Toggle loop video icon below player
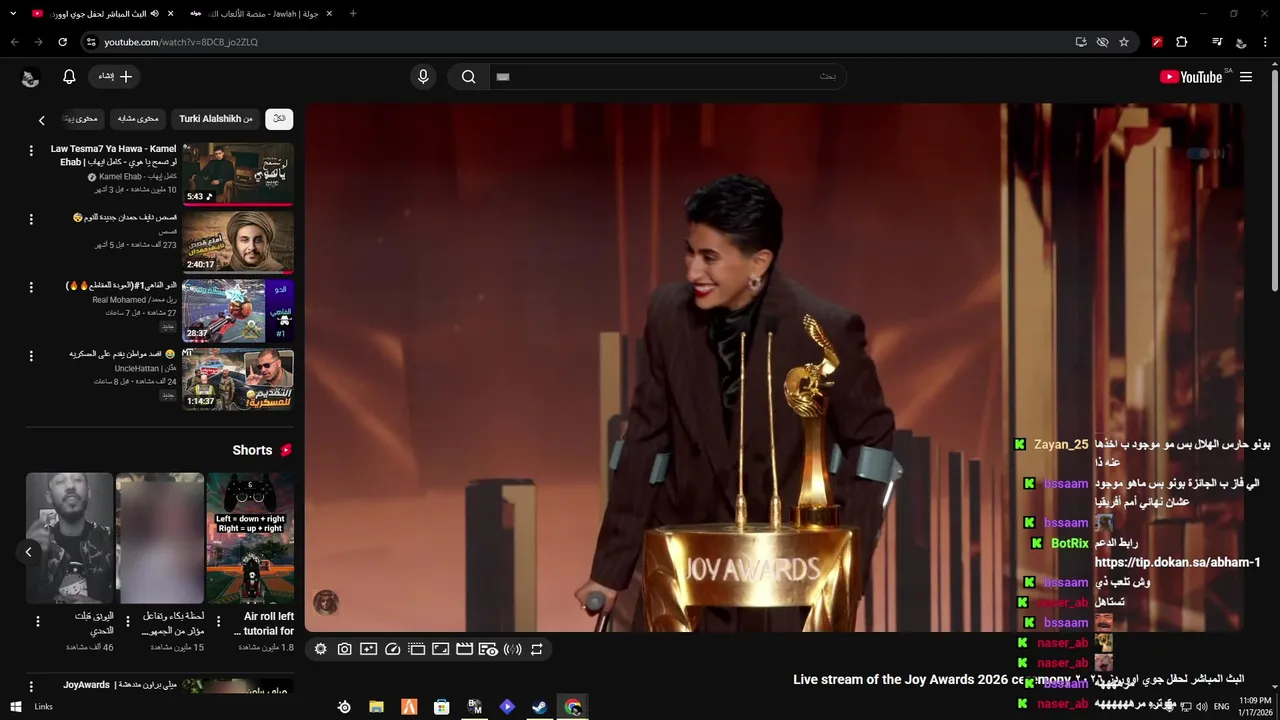The height and width of the screenshot is (720, 1280). click(537, 649)
